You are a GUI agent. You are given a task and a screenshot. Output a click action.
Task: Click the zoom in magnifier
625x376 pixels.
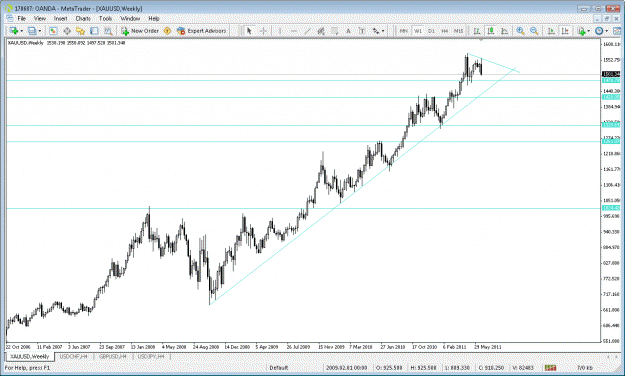(x=520, y=31)
